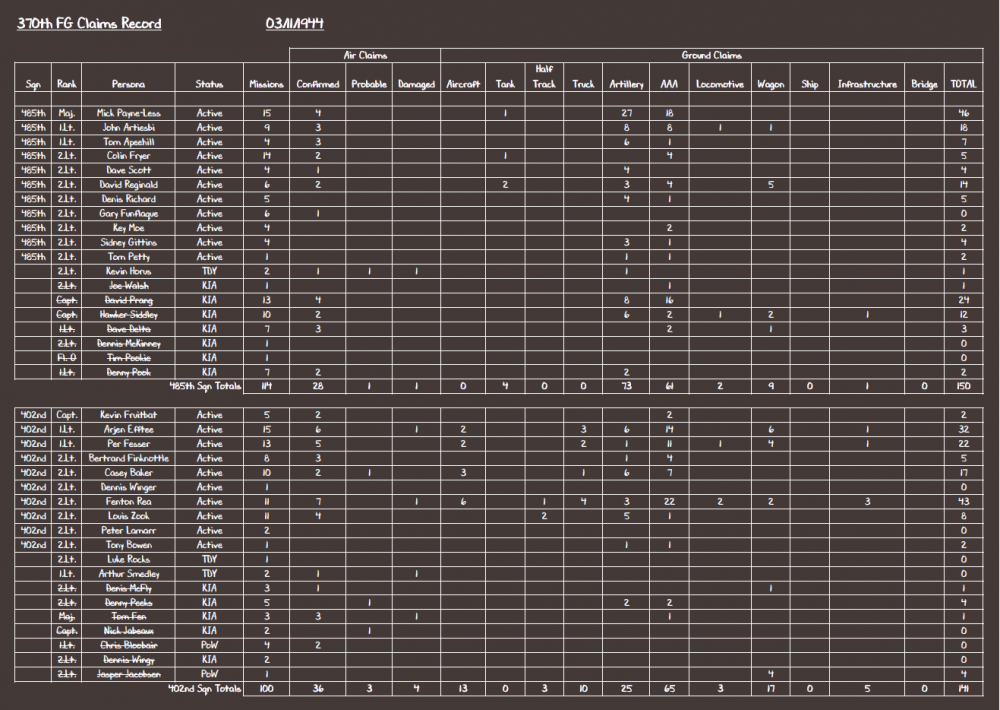Click the 370th FG Claims Record title
1000x710 pixels.
[x=88, y=24]
